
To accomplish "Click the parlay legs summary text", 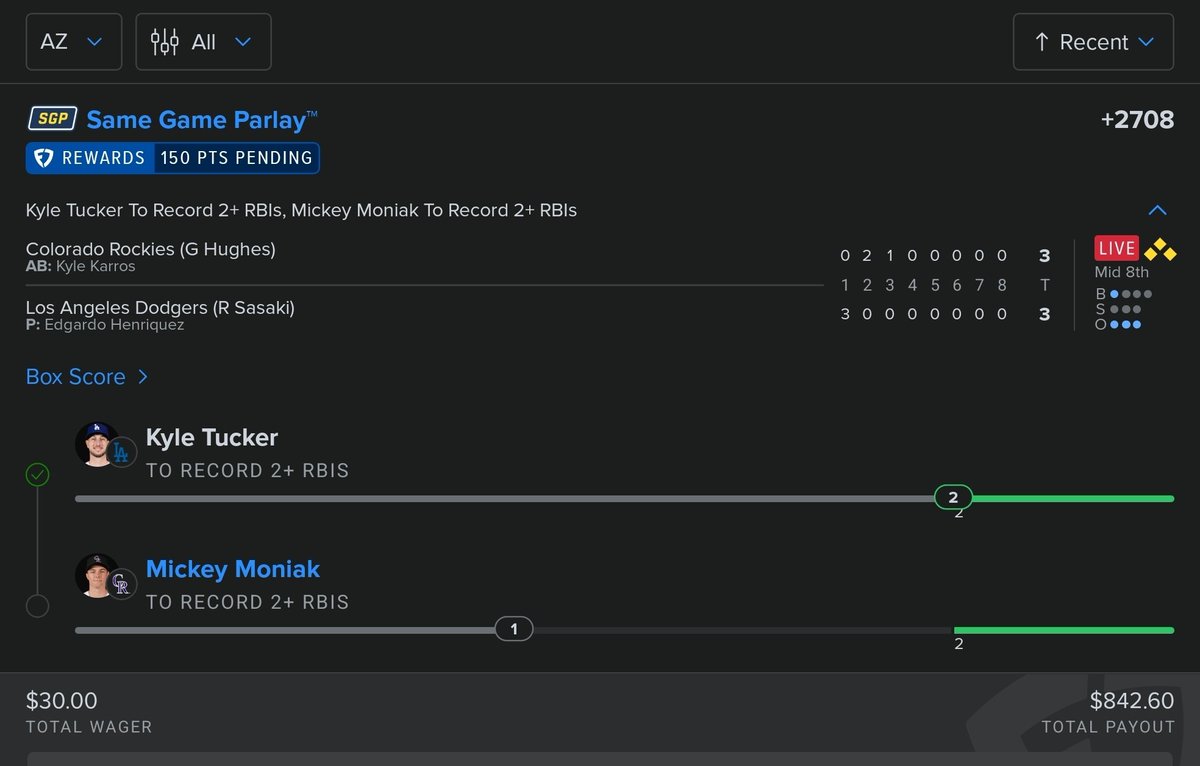I will click(x=301, y=211).
